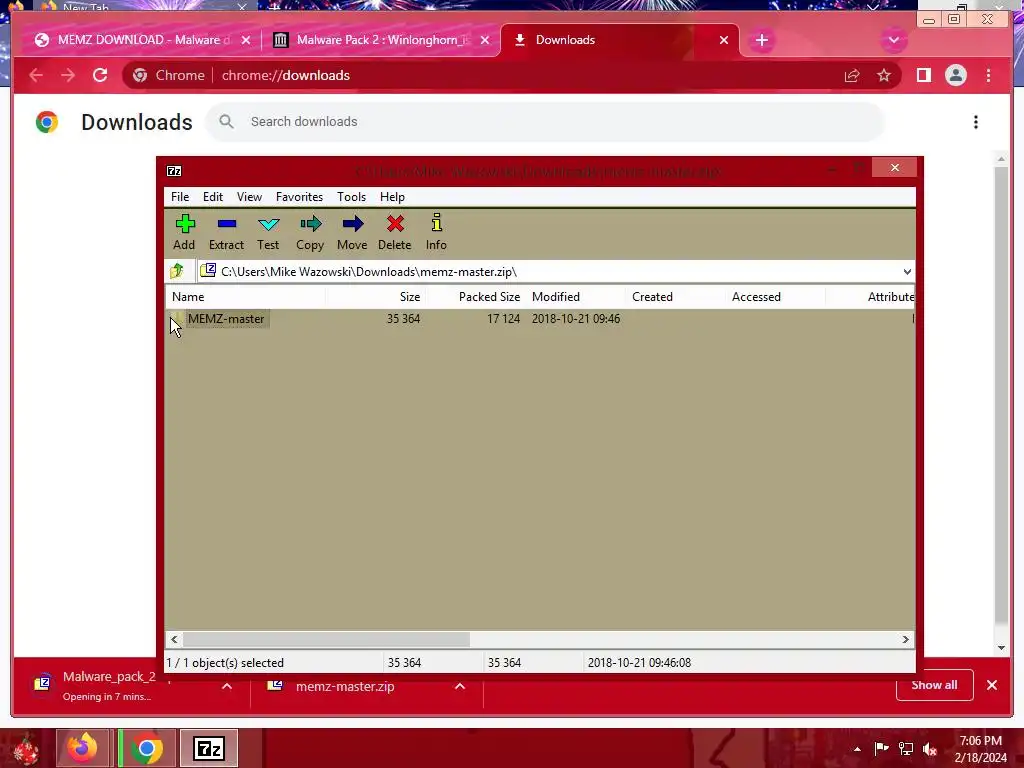The height and width of the screenshot is (768, 1024).
Task: Focus the Search downloads field
Action: tap(545, 121)
